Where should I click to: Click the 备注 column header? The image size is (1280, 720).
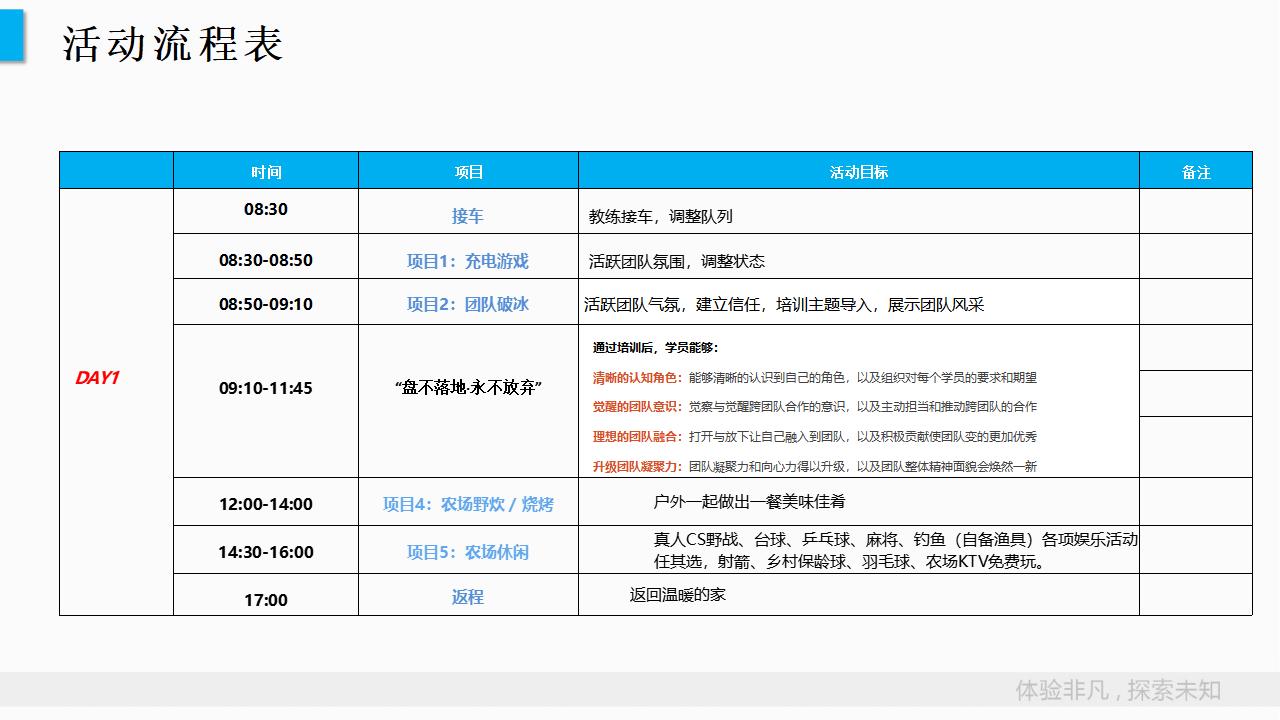pyautogui.click(x=1196, y=172)
